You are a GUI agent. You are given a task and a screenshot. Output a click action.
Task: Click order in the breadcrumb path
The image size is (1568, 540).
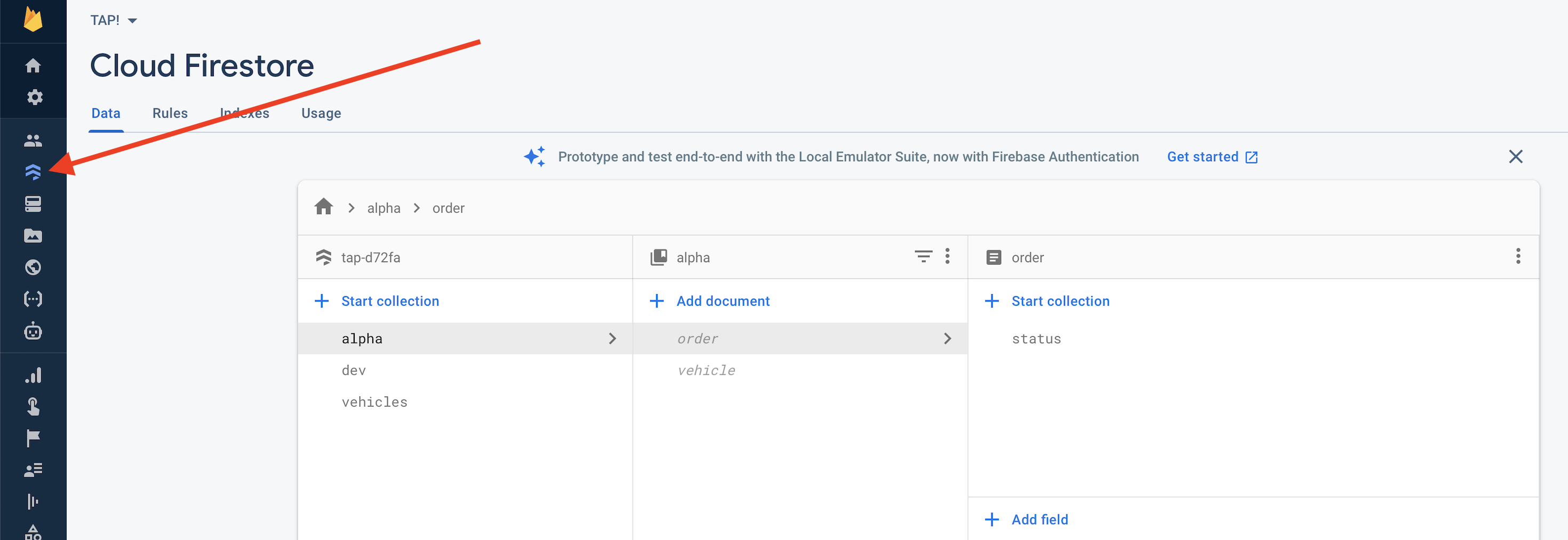[448, 208]
